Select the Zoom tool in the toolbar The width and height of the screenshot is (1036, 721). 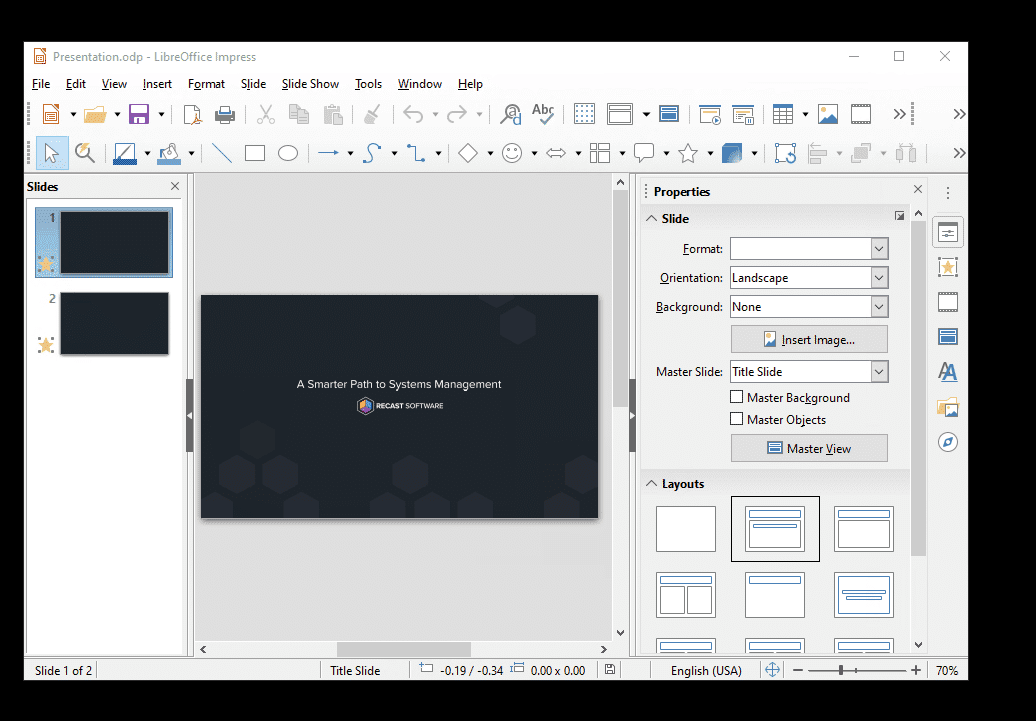pos(86,153)
